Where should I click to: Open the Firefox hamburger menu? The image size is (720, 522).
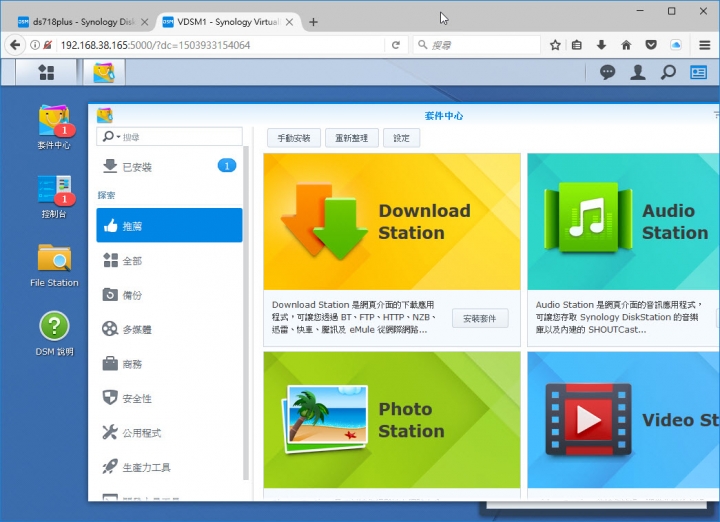point(705,45)
